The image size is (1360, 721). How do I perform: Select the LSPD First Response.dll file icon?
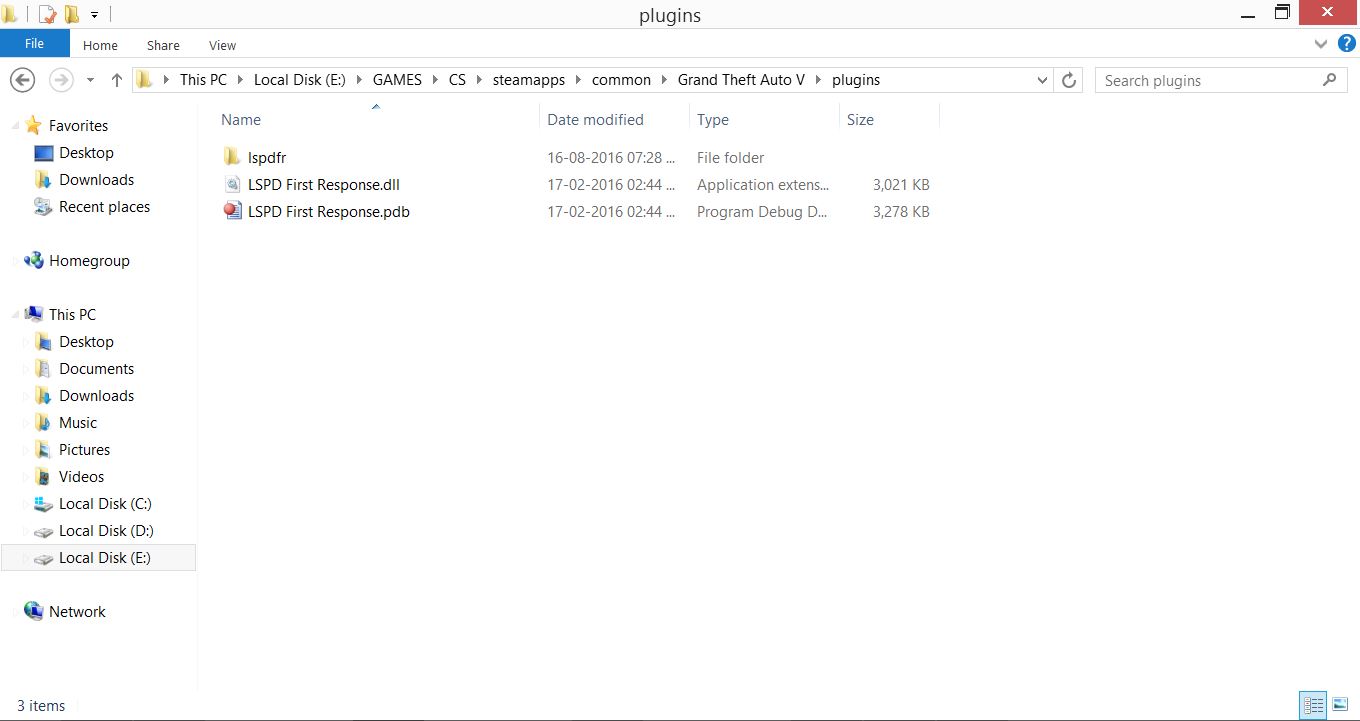coord(232,184)
